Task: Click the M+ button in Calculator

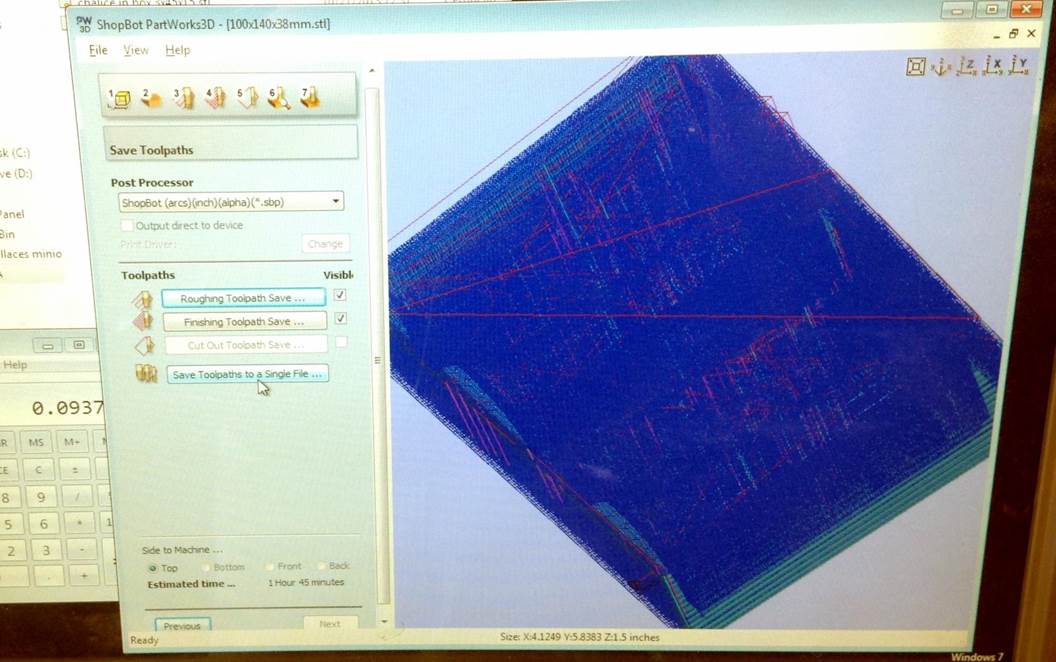Action: (72, 441)
